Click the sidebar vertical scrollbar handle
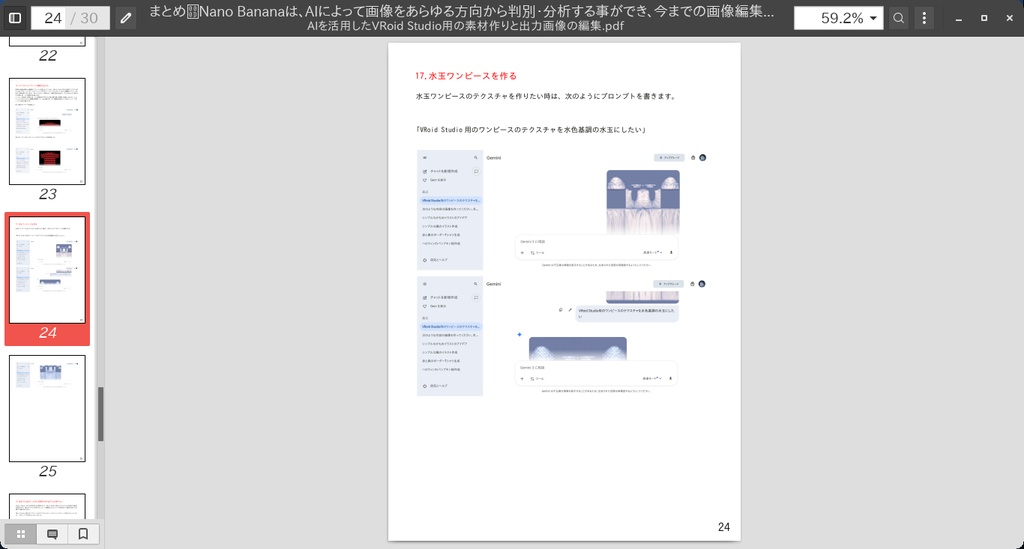Viewport: 1024px width, 549px height. coord(101,414)
